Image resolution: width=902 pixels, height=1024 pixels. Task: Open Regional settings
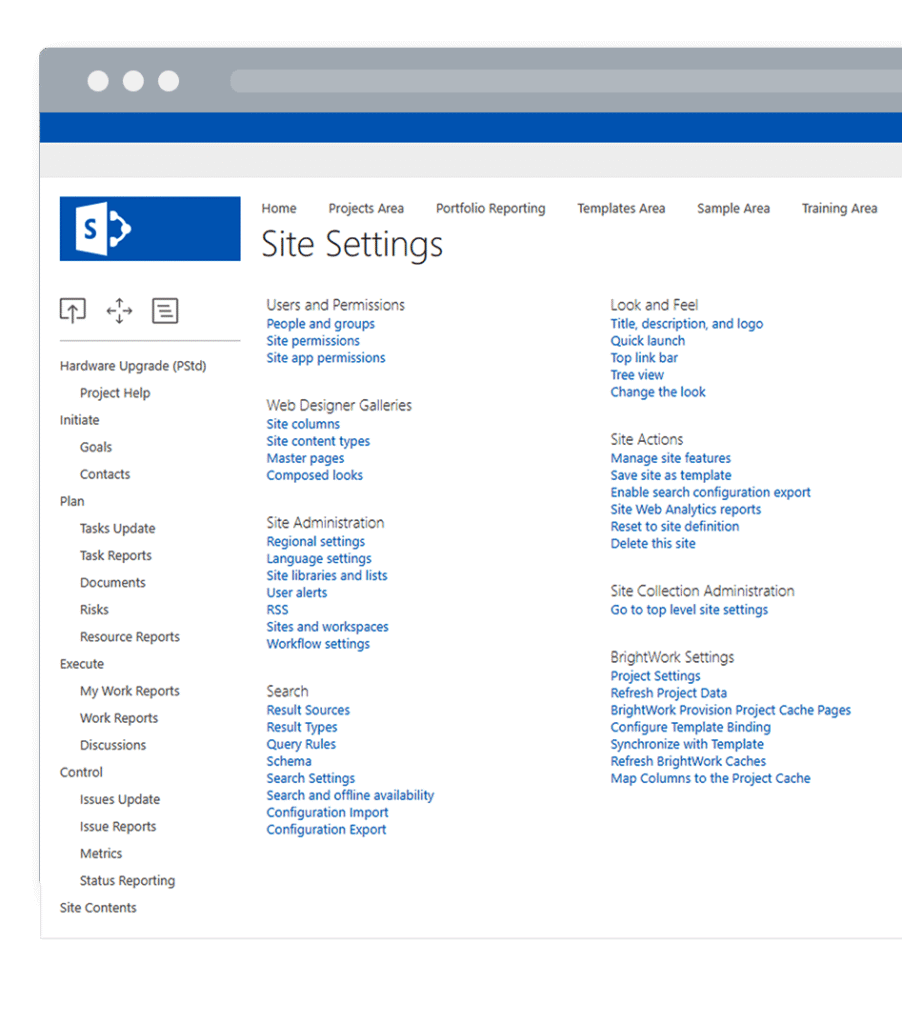pyautogui.click(x=315, y=542)
